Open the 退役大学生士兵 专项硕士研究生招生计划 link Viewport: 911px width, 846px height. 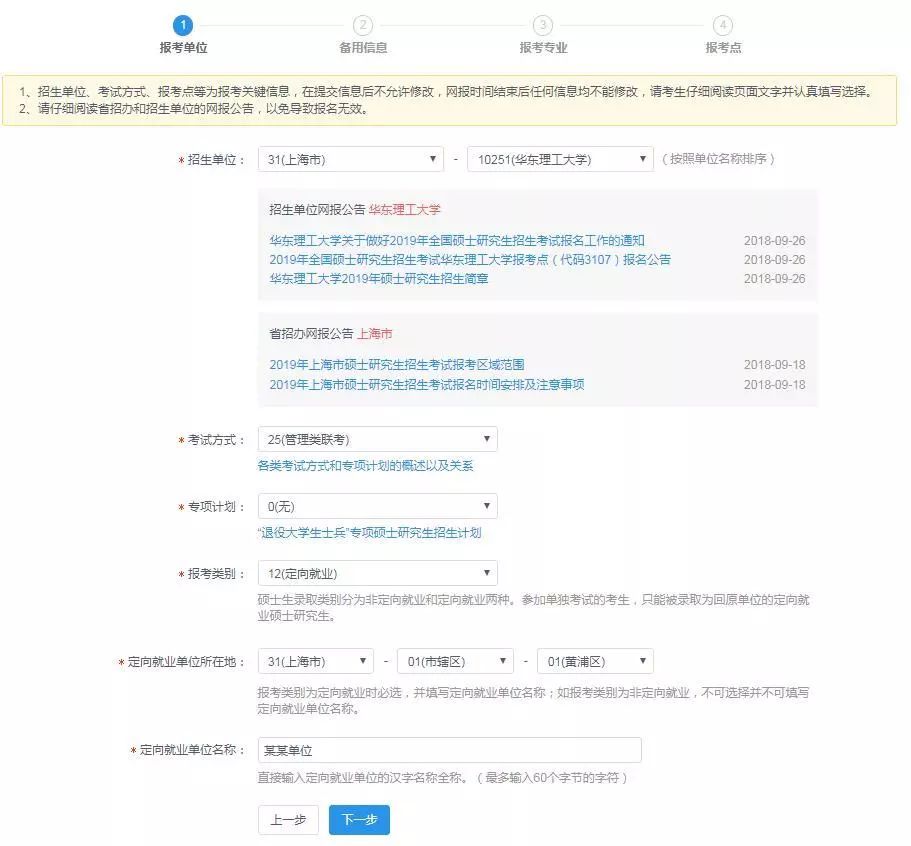tap(369, 533)
